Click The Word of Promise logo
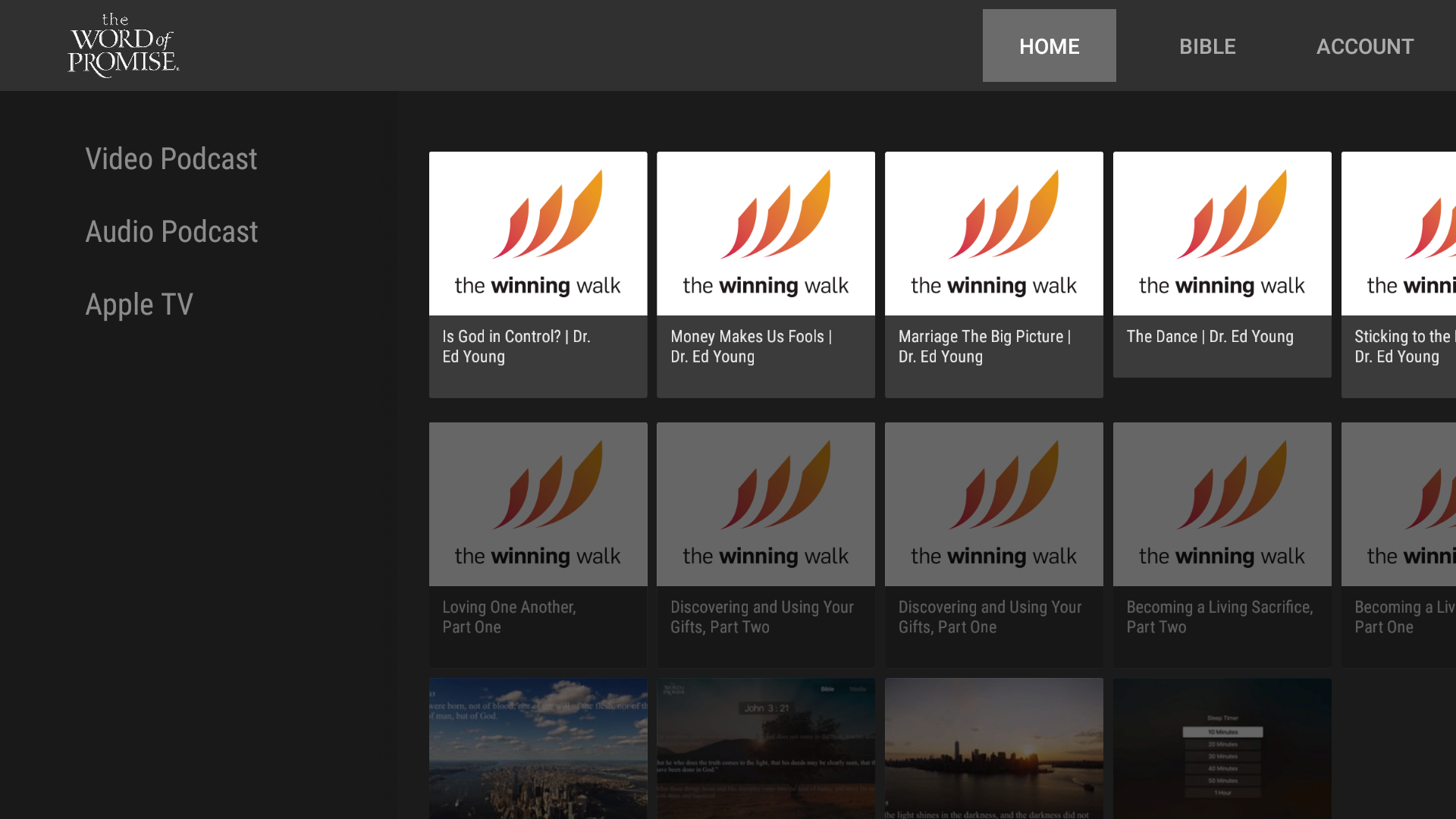Screen dimensions: 1456x819 (x=124, y=45)
